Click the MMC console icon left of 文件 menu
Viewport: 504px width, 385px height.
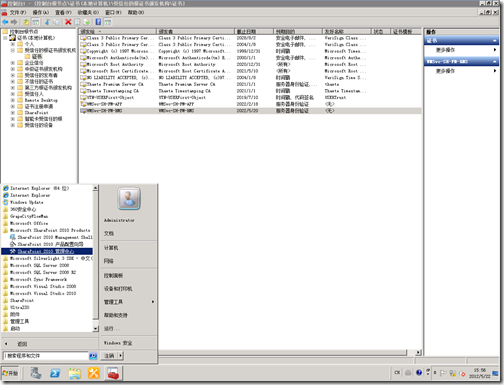(4, 13)
